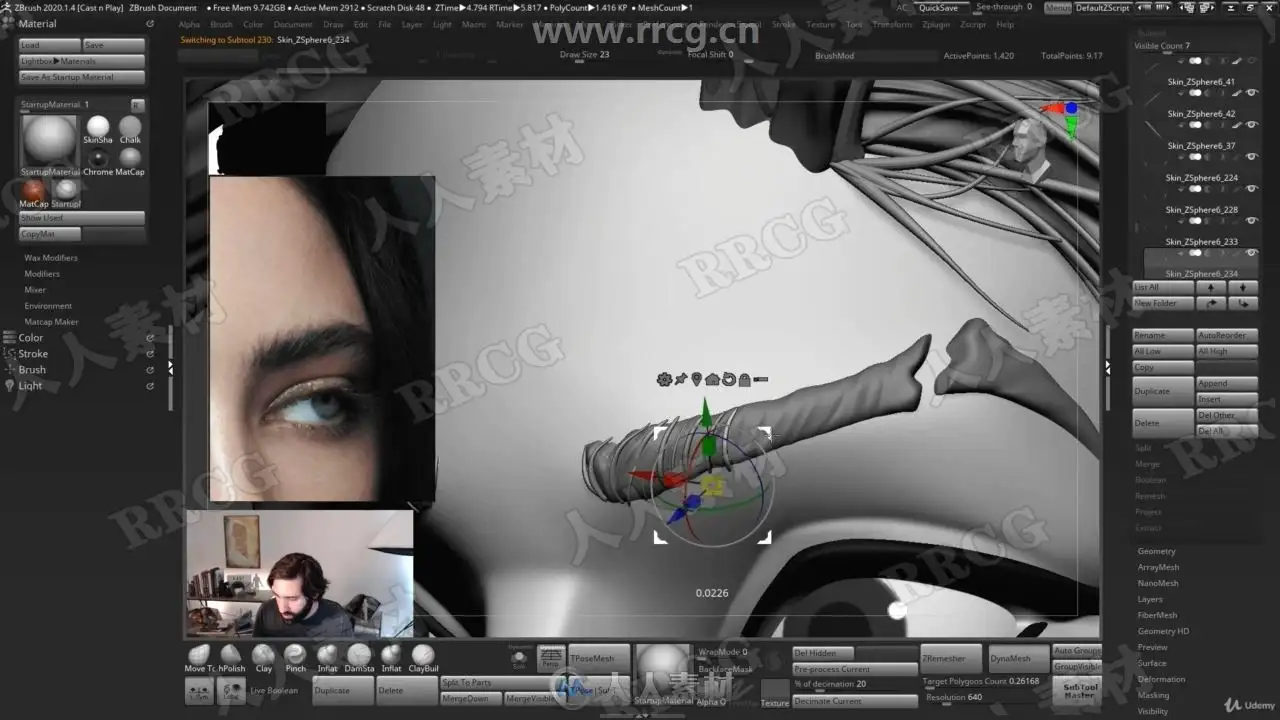Expand the Deformation subpalette

(1161, 679)
